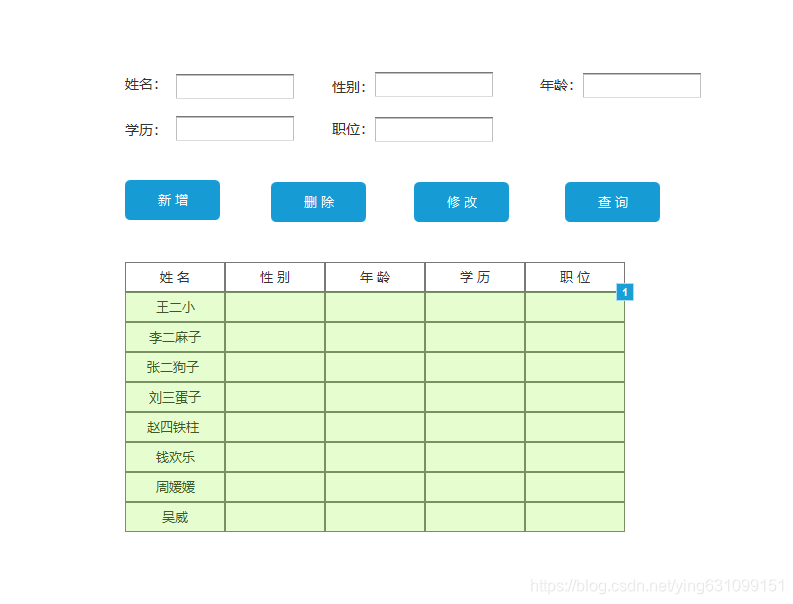
Task: Click the 学历 text field
Action: [235, 128]
